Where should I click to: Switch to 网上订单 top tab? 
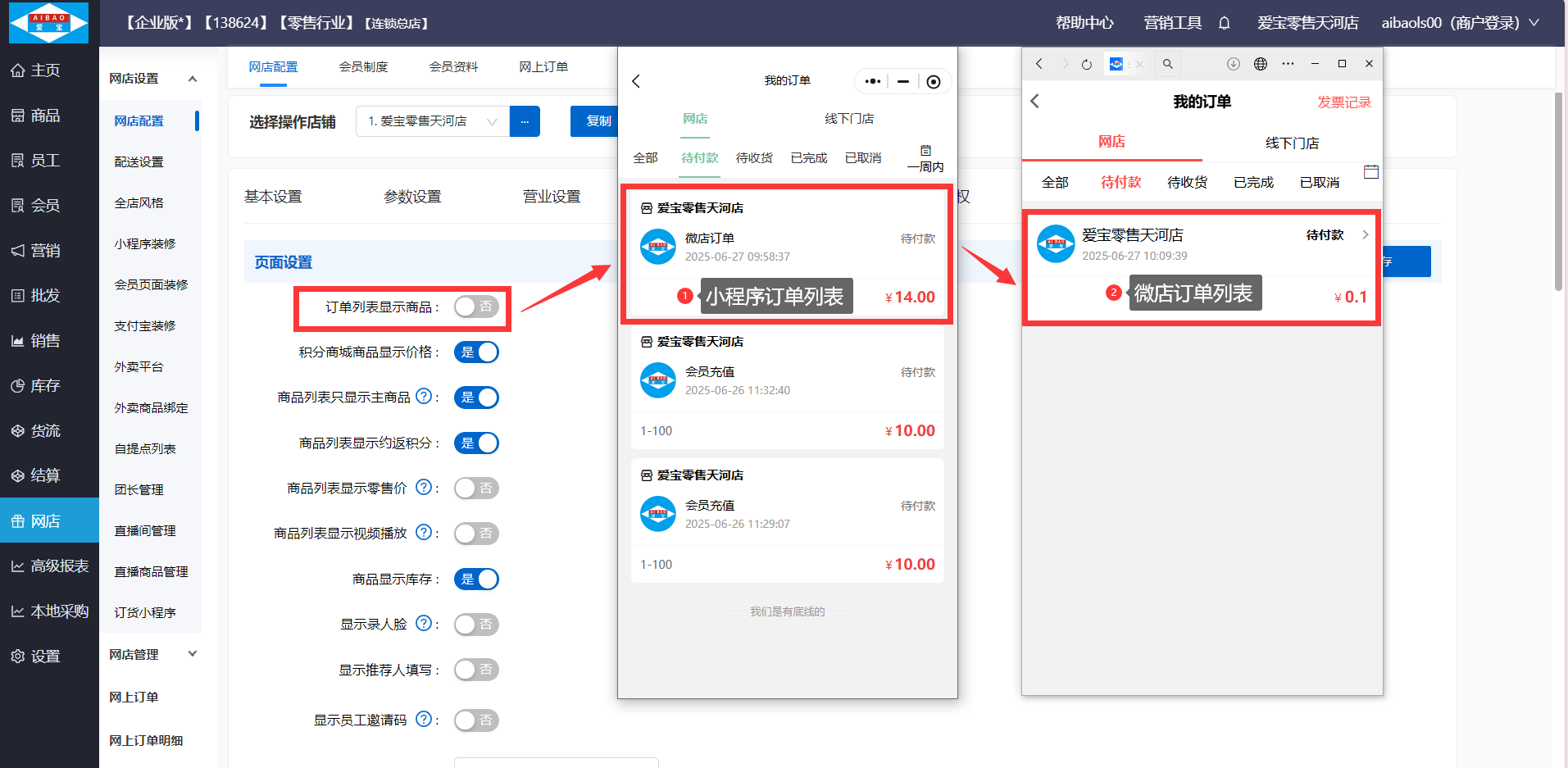pyautogui.click(x=543, y=67)
